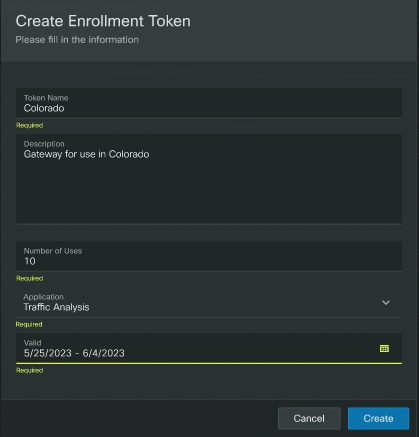
Task: Click the Create Enrollment Token dialog title
Action: tap(103, 21)
